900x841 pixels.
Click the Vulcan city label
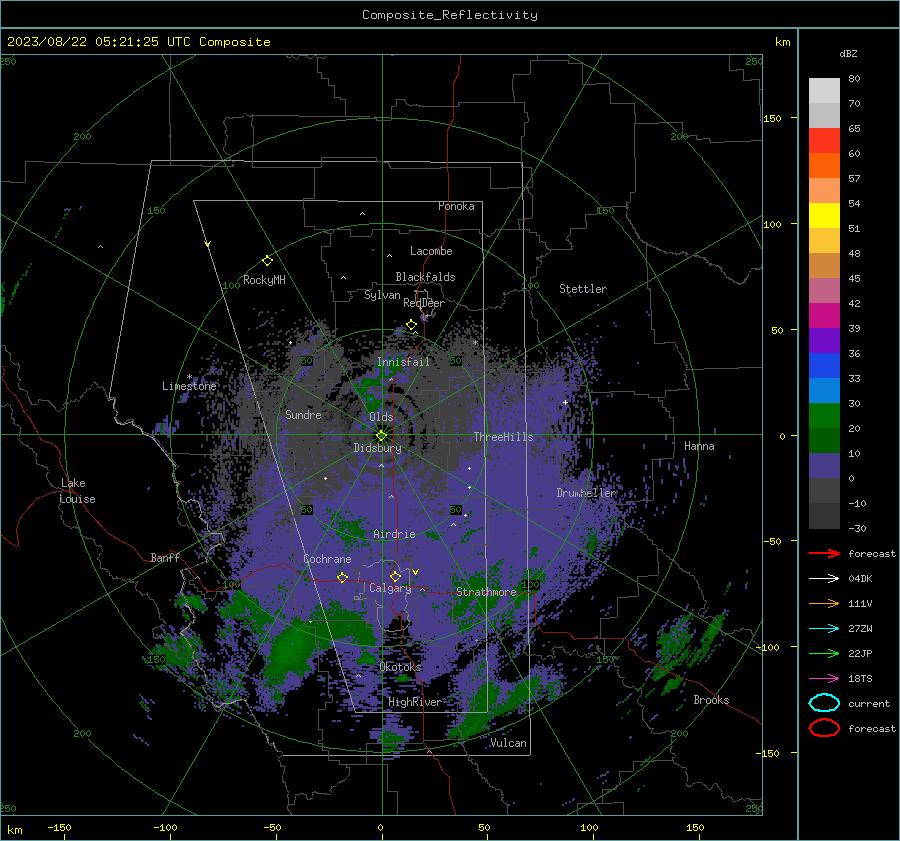pos(508,743)
